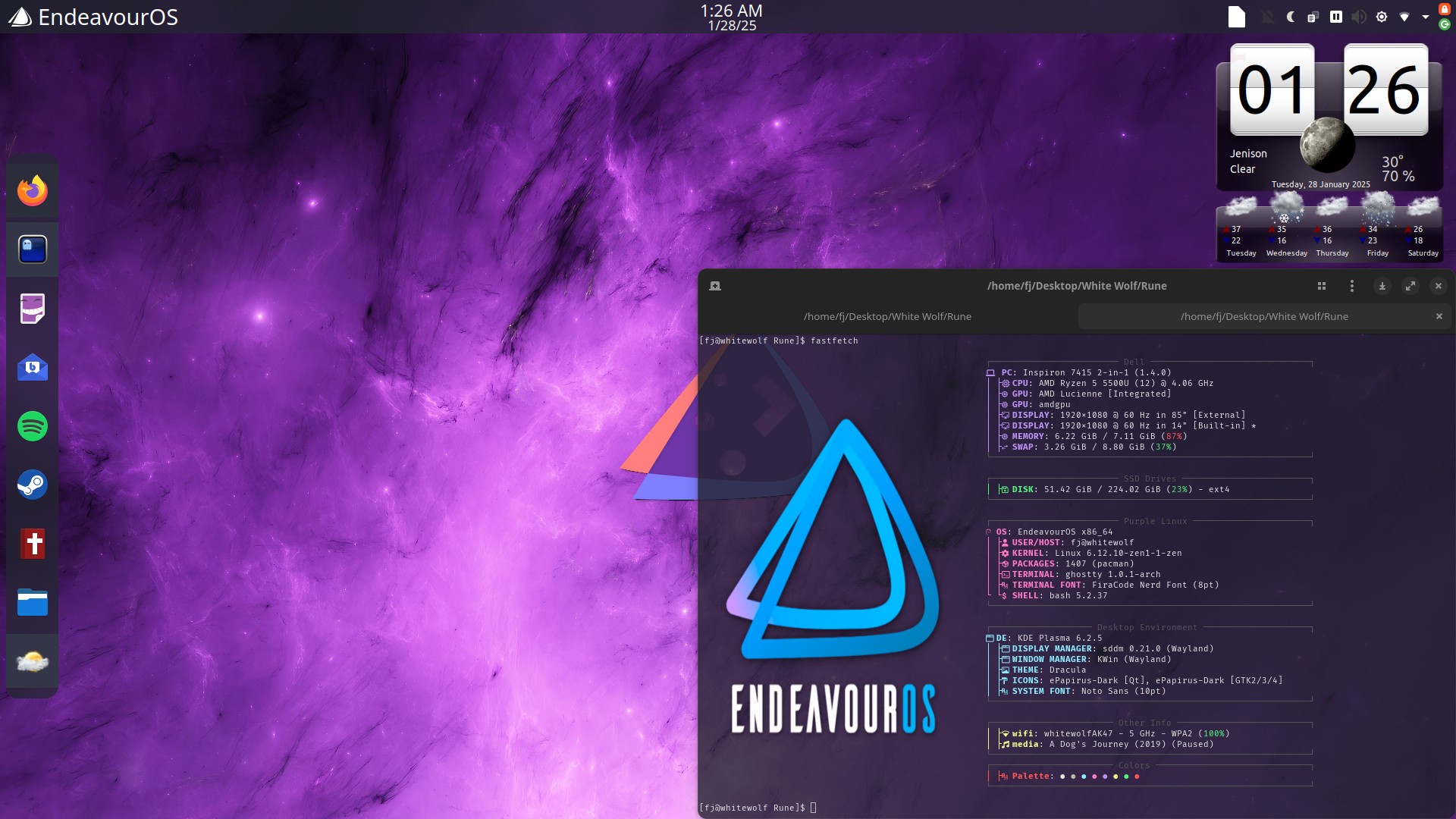Open the terminal three-dot menu

click(1351, 286)
